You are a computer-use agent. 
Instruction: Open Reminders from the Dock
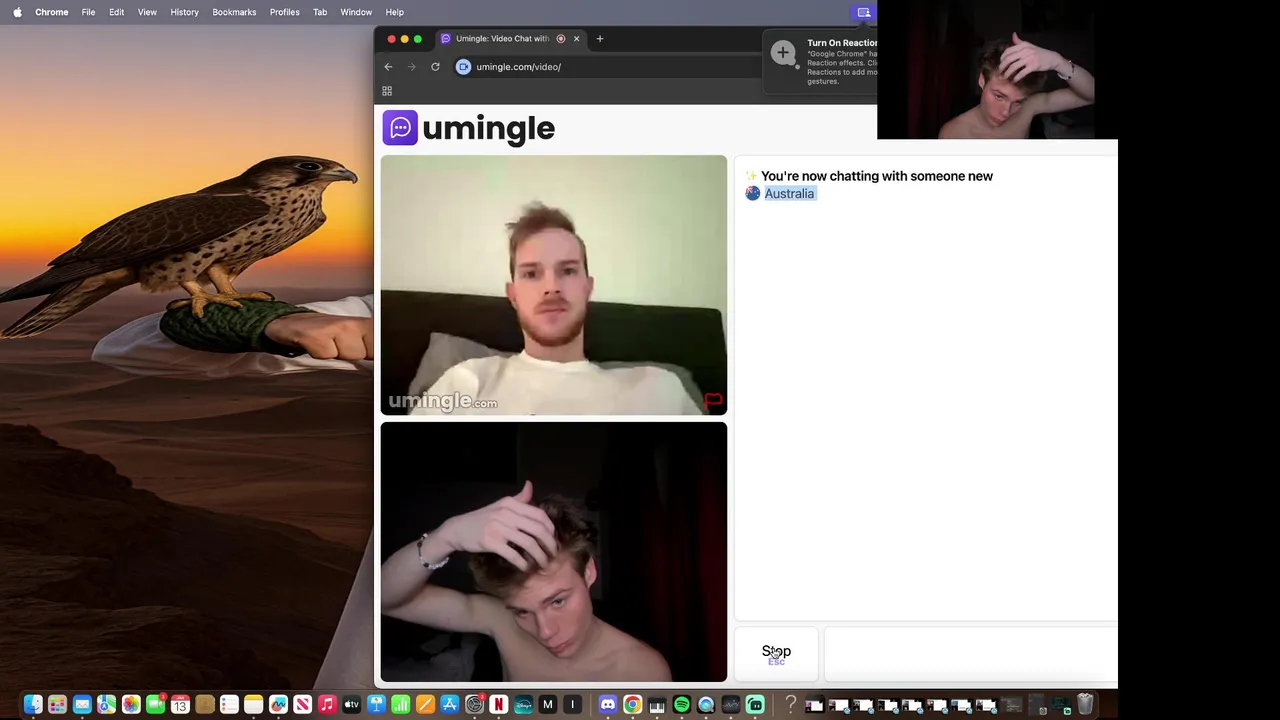coord(229,705)
